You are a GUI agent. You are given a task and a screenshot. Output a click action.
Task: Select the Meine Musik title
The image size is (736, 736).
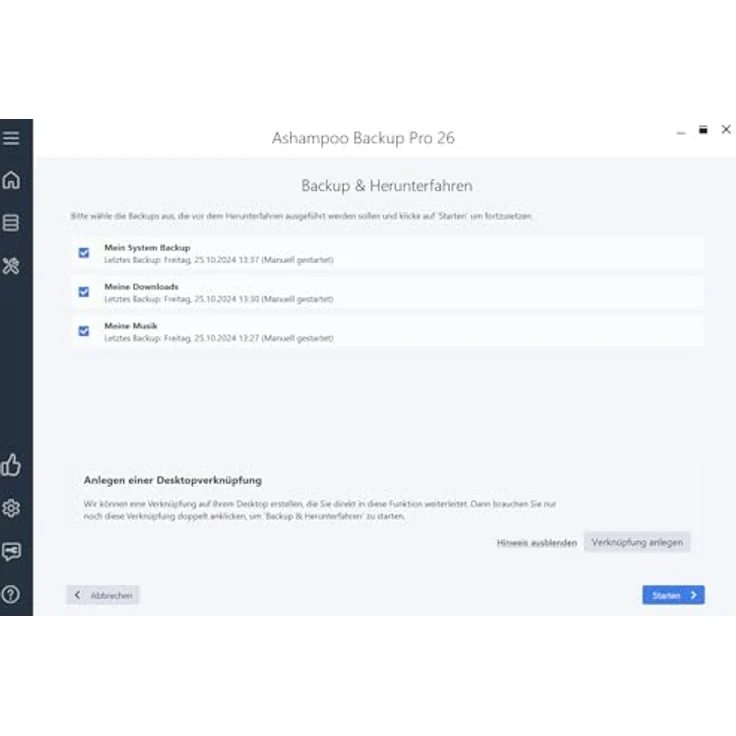pyautogui.click(x=130, y=326)
